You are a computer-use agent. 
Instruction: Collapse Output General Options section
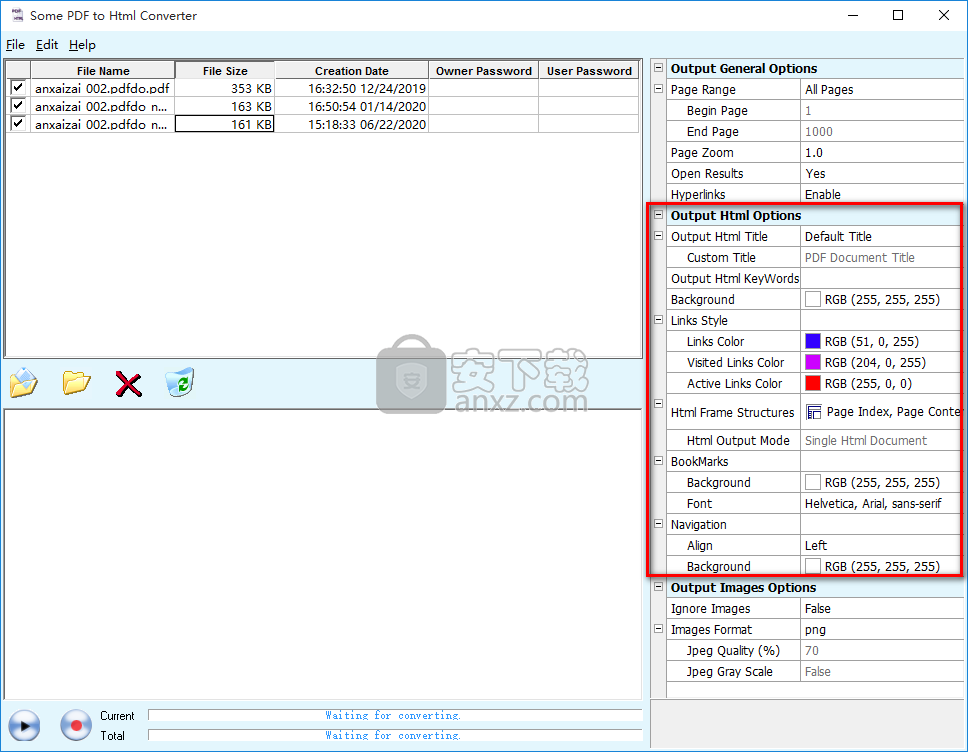(x=659, y=68)
